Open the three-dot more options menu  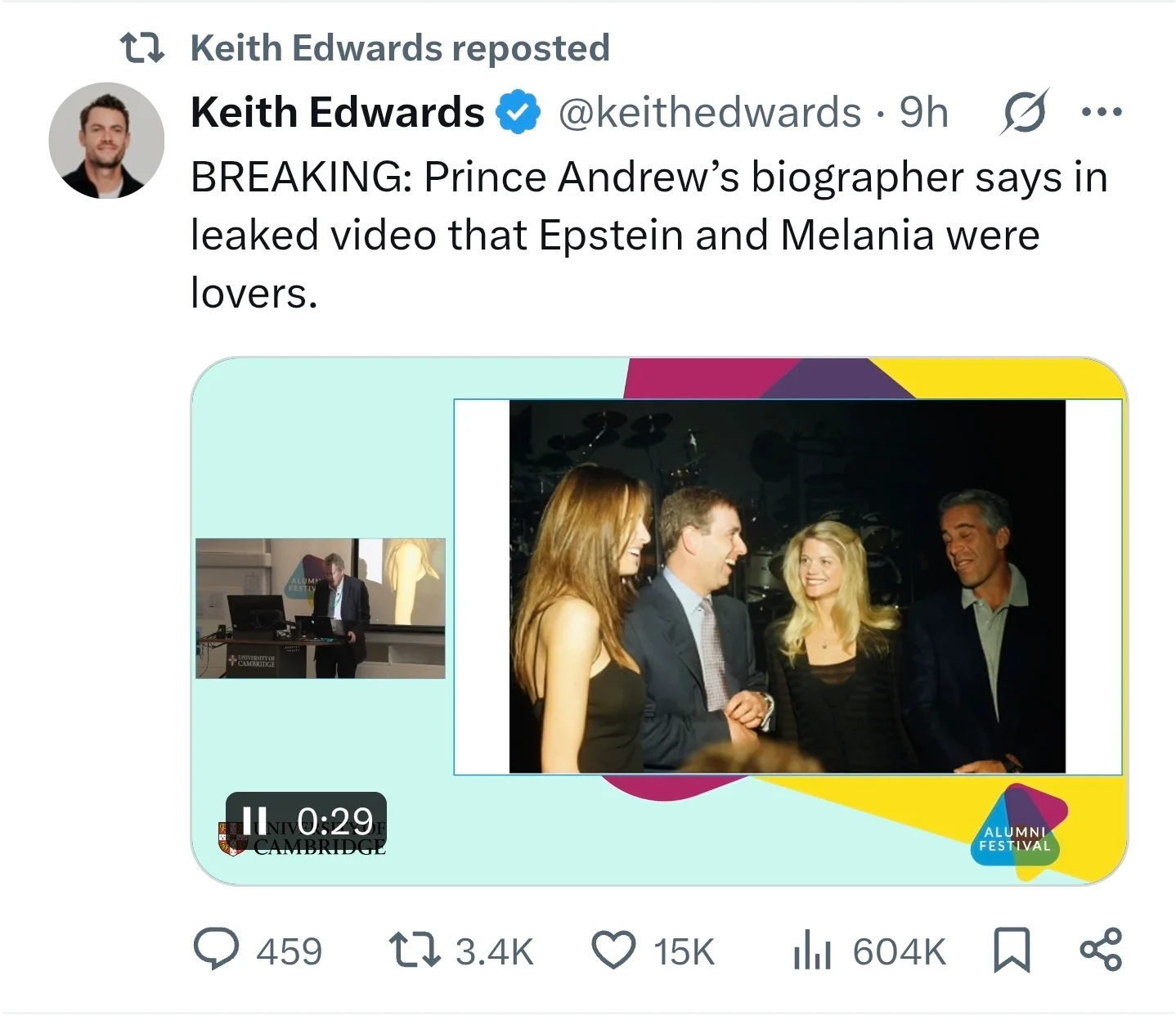(1102, 111)
